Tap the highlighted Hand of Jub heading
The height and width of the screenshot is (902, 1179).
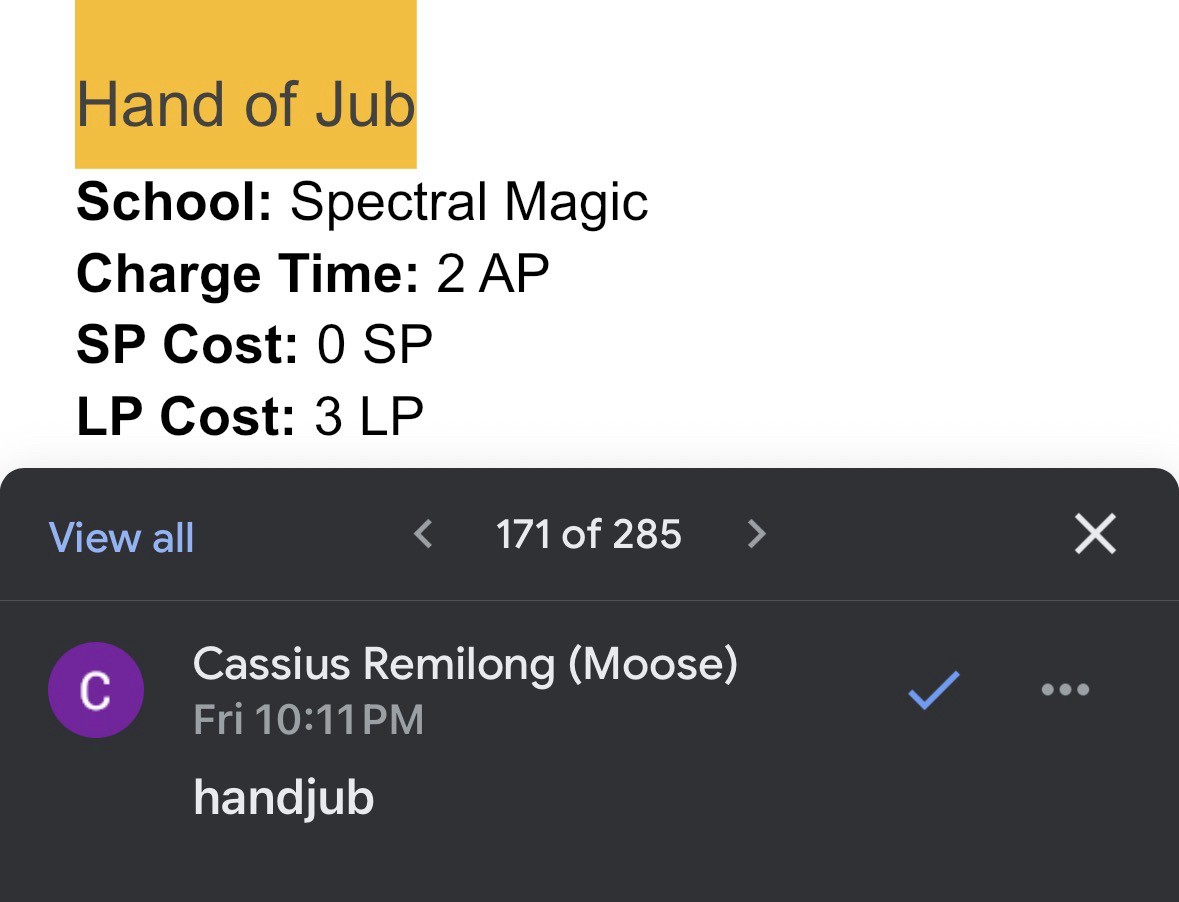click(x=245, y=105)
